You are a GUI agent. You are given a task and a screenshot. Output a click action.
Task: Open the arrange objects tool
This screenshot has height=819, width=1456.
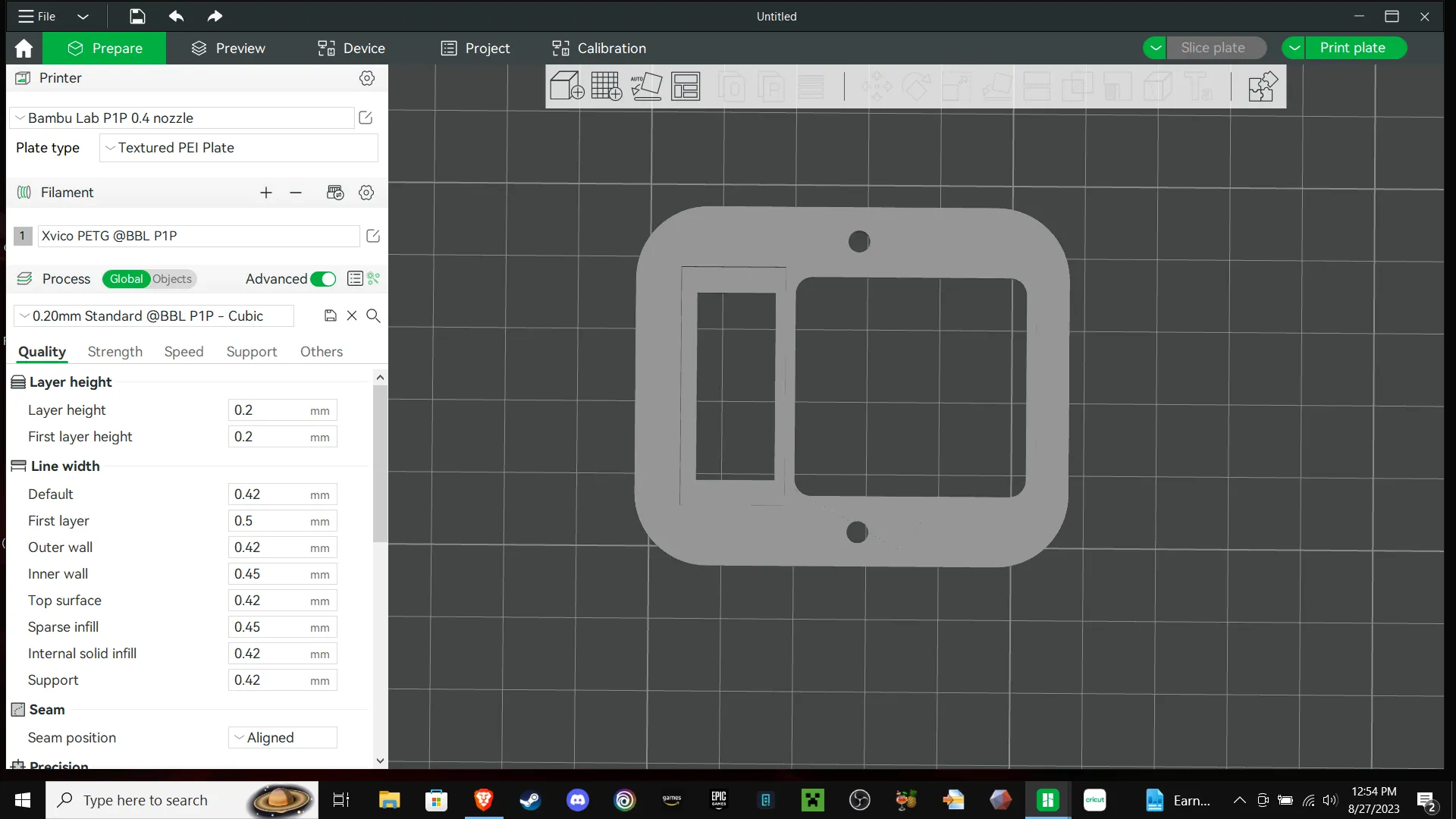(686, 86)
